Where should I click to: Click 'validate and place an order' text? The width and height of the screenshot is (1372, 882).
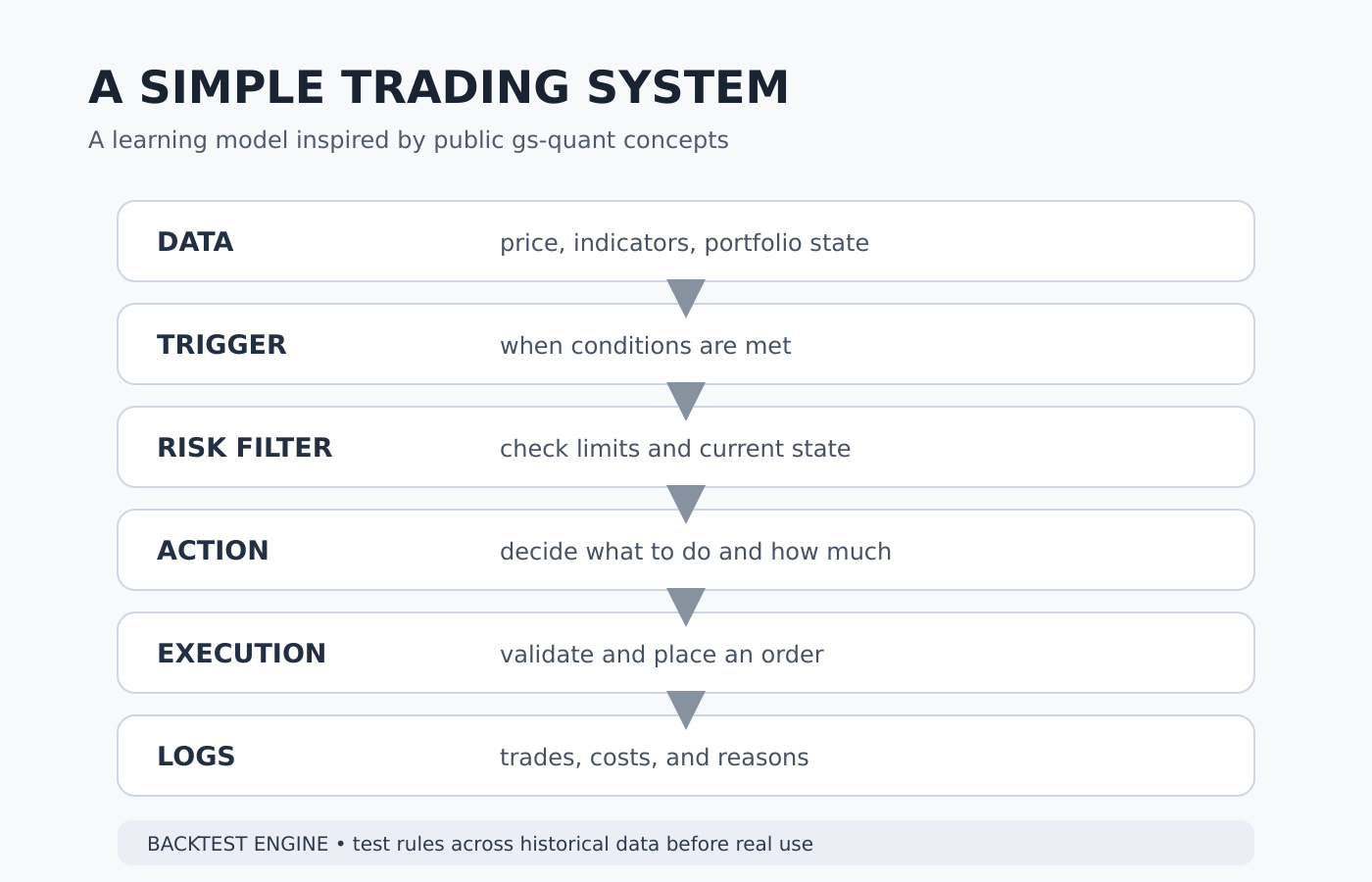pos(661,655)
